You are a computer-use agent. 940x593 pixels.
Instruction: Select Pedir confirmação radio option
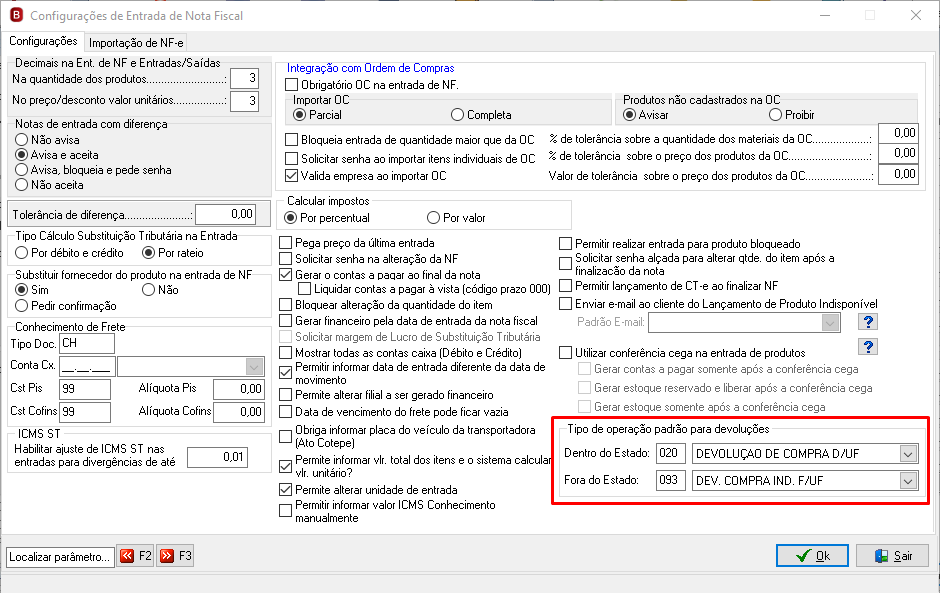coord(22,306)
